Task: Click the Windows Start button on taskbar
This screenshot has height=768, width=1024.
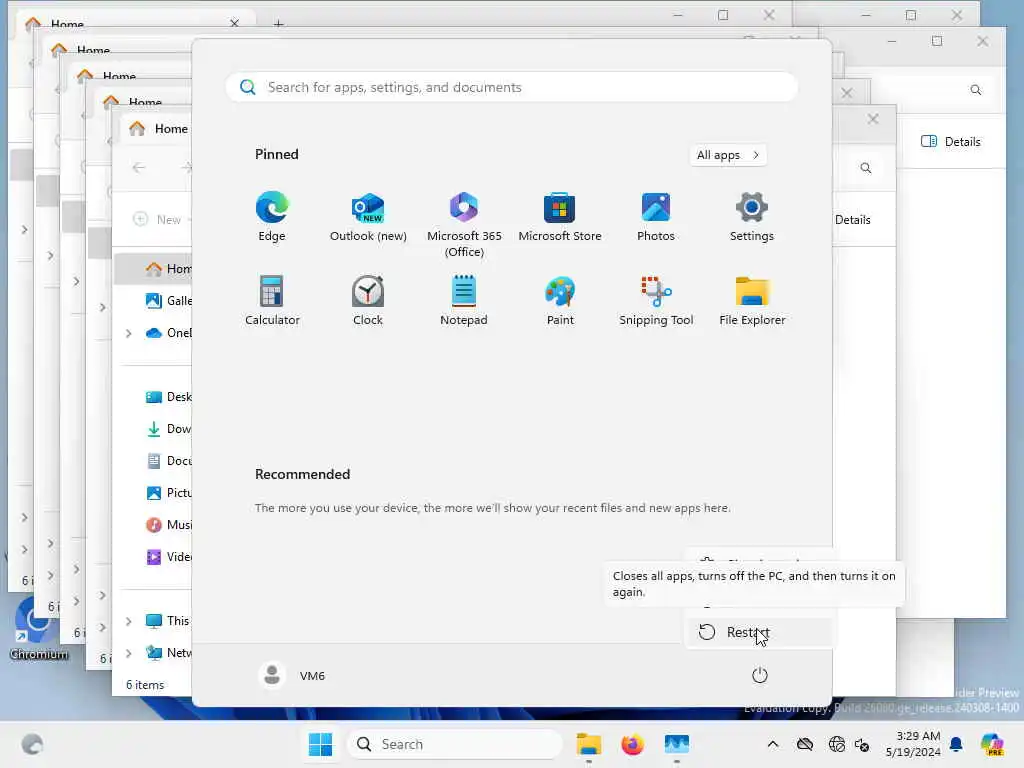Action: 320,744
